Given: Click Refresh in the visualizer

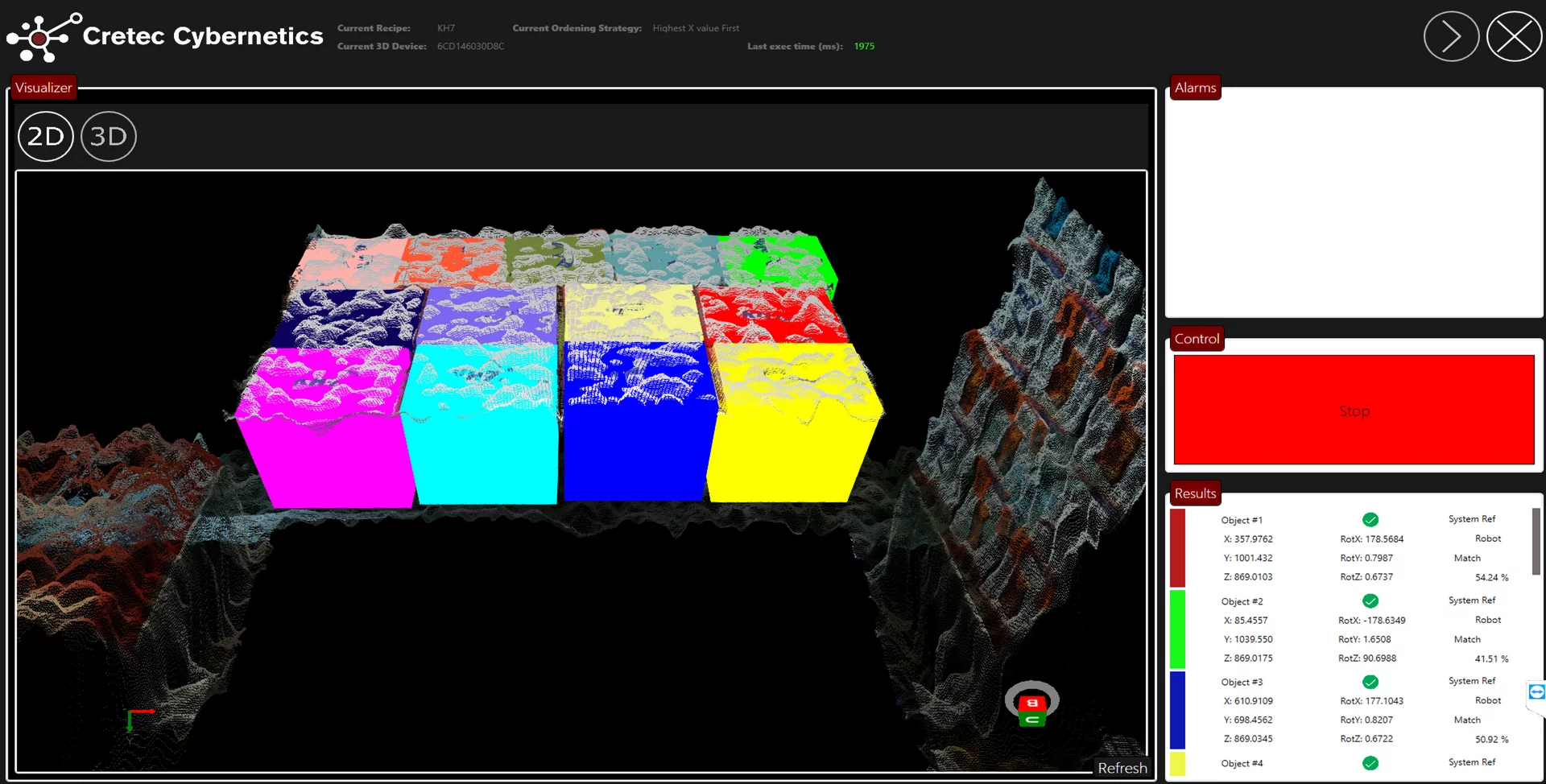Looking at the screenshot, I should tap(1122, 768).
